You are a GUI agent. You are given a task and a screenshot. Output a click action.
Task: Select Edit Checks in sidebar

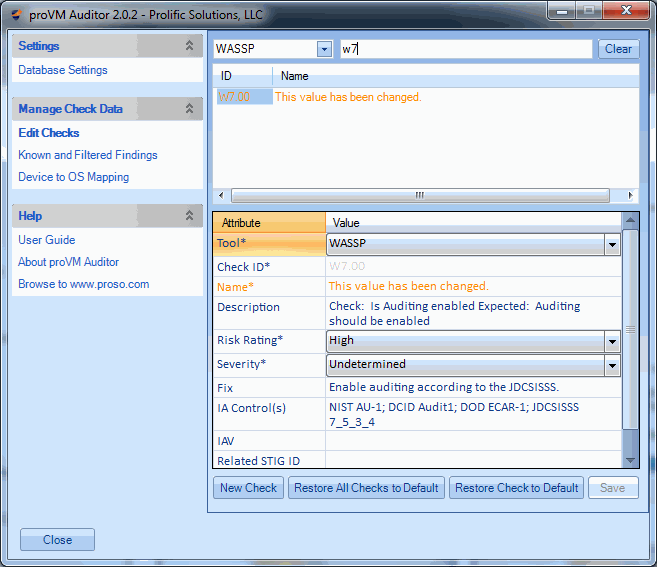[x=49, y=133]
